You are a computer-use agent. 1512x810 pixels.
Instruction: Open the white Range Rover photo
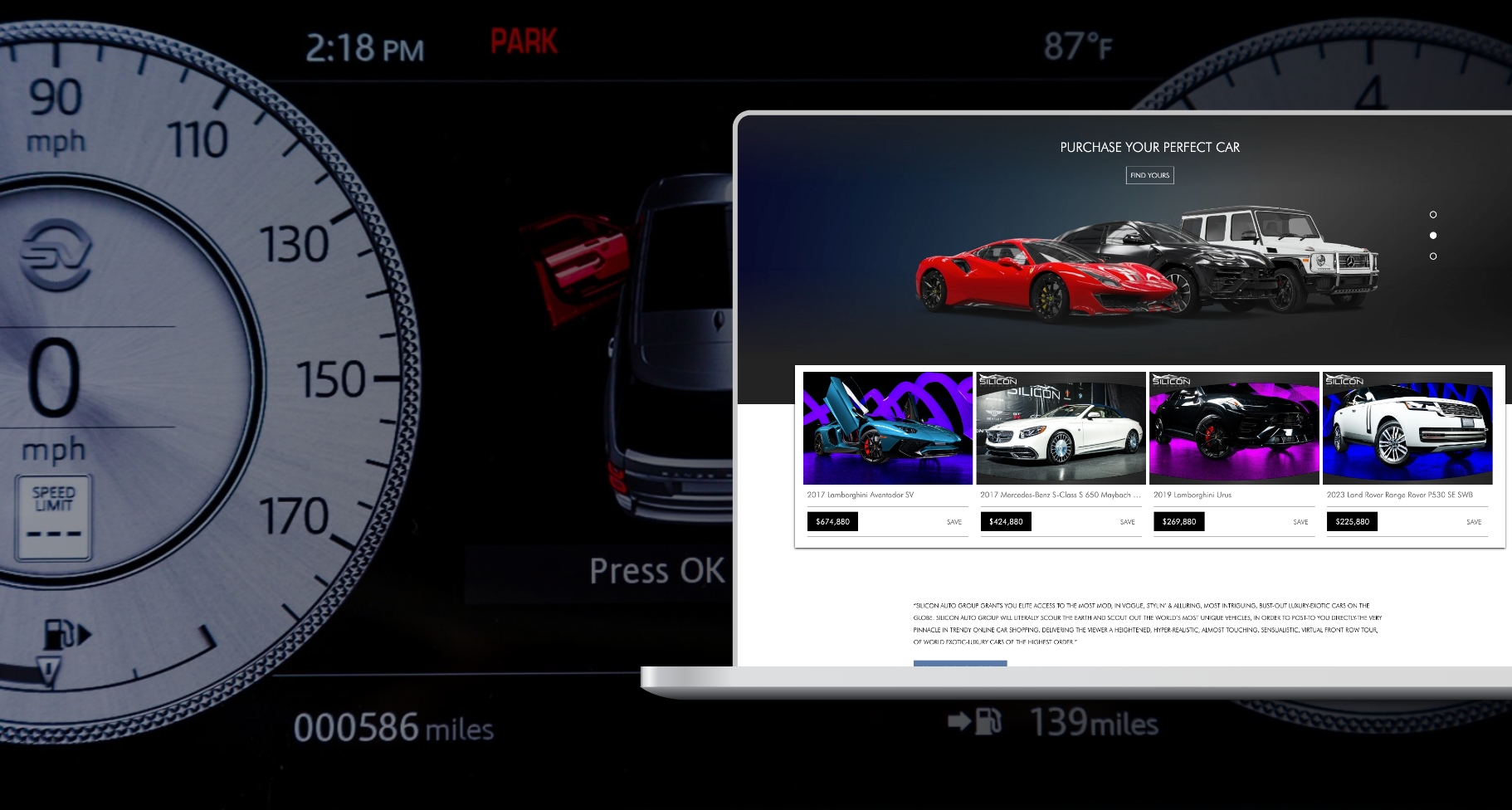(1407, 428)
